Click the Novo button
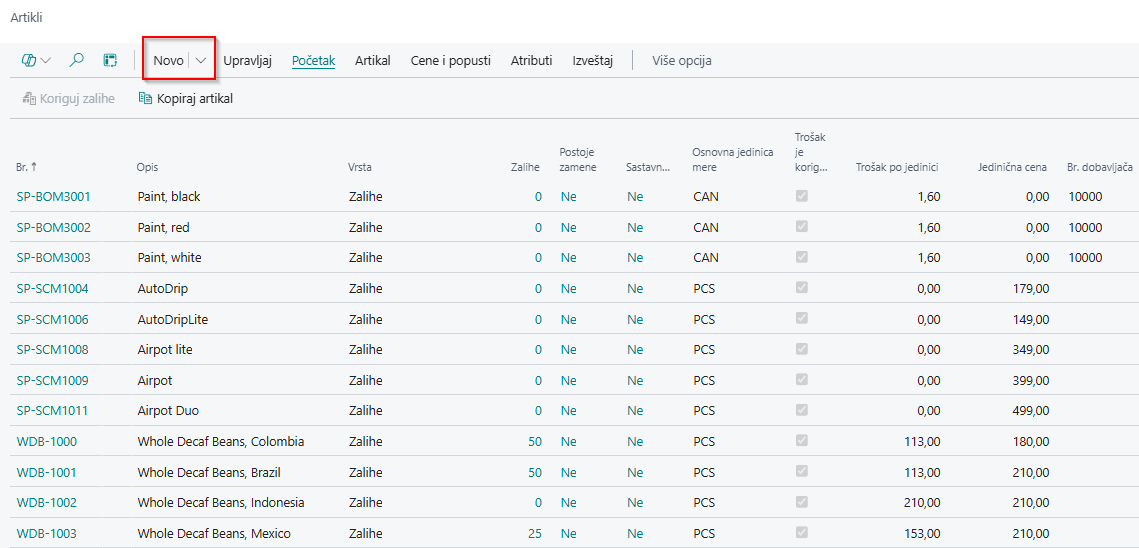This screenshot has width=1139, height=548. pyautogui.click(x=168, y=60)
